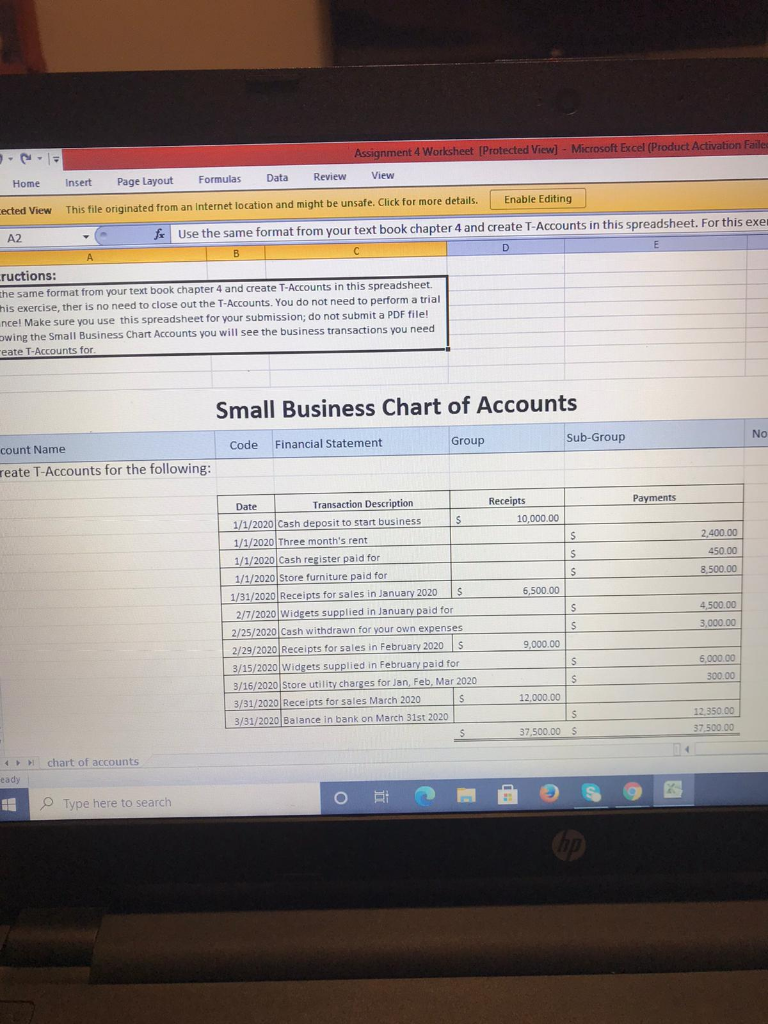The height and width of the screenshot is (1024, 768).
Task: Switch to Excel taskbar icon
Action: click(673, 790)
